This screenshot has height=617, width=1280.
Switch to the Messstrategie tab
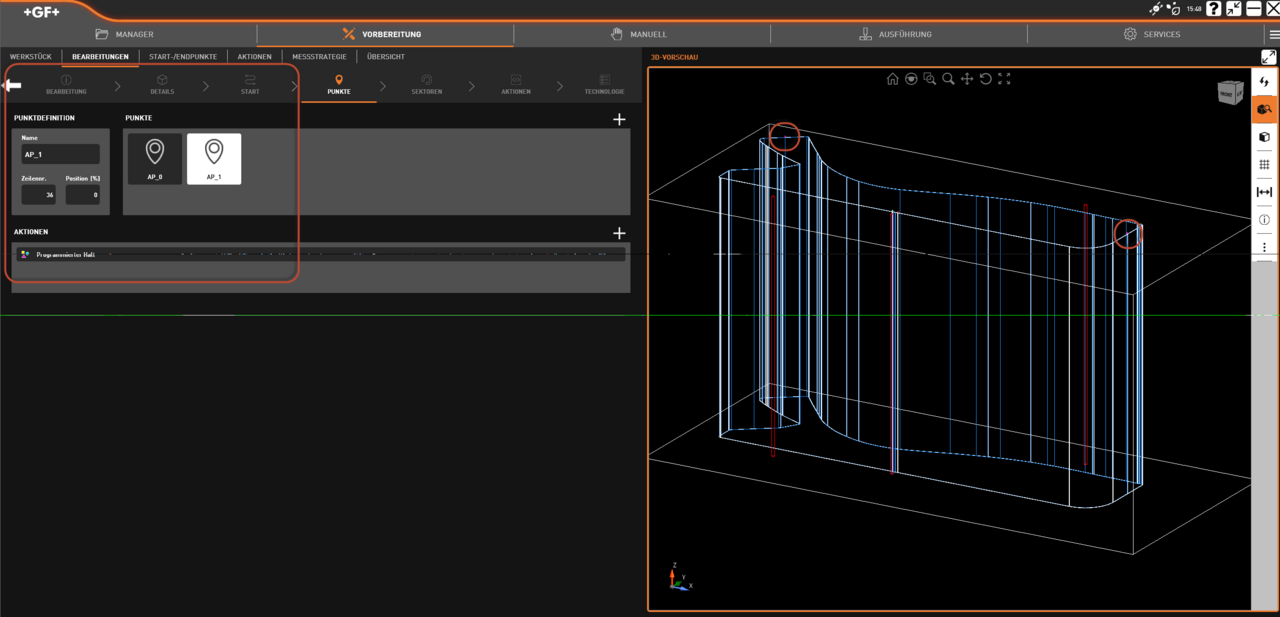(x=319, y=57)
